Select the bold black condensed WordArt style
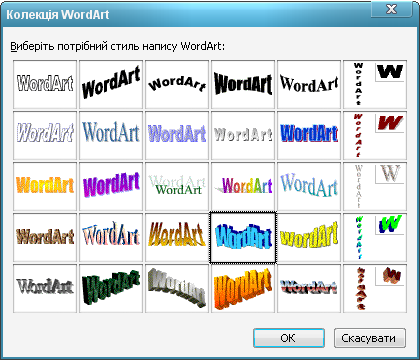Screen dimensions: 420x360 243,84
